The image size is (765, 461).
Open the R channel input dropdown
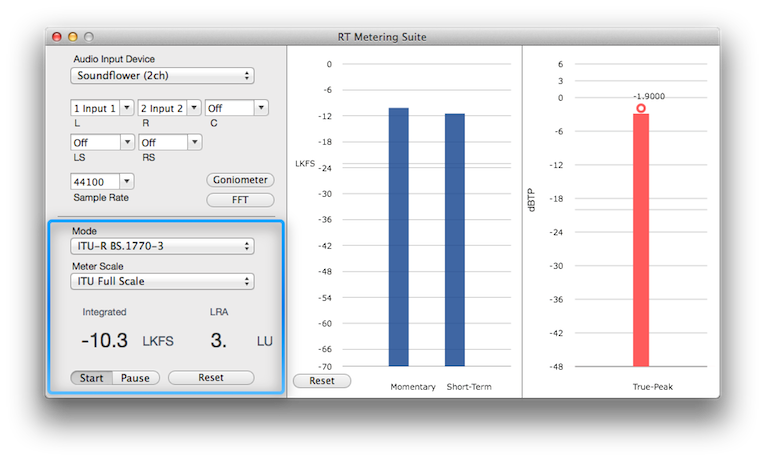[x=194, y=108]
